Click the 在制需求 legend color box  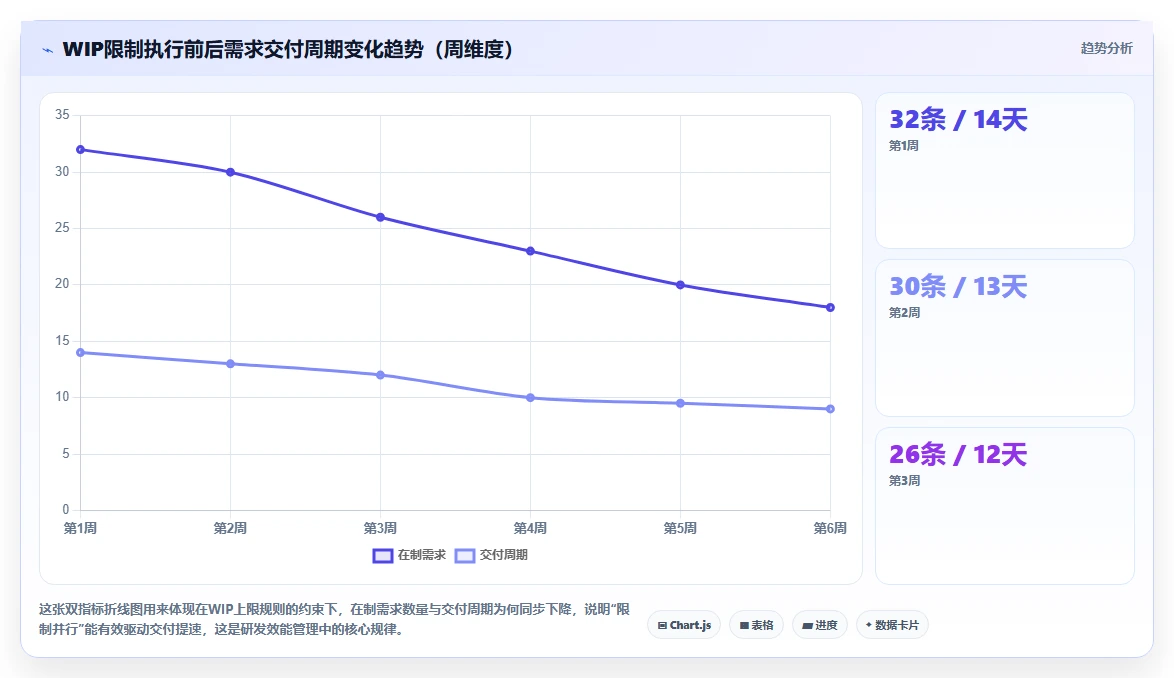[383, 555]
